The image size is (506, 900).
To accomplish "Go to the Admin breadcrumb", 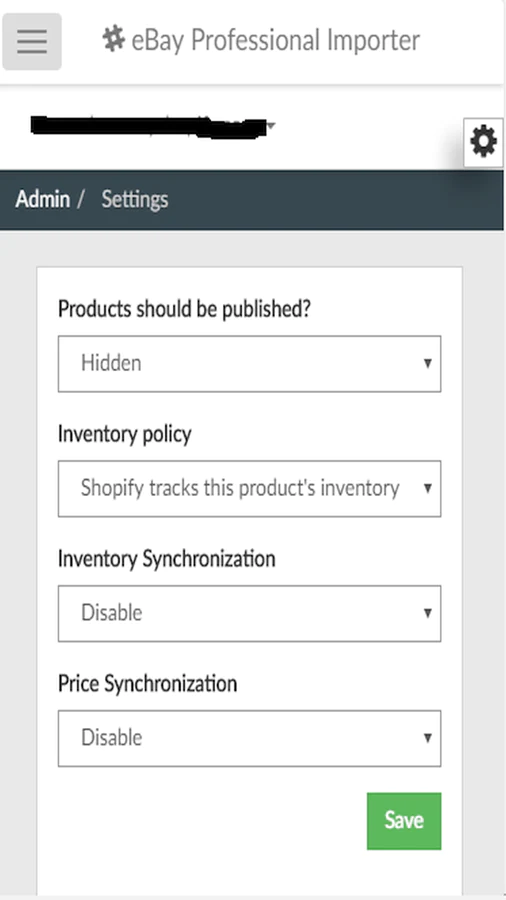I will click(x=42, y=199).
